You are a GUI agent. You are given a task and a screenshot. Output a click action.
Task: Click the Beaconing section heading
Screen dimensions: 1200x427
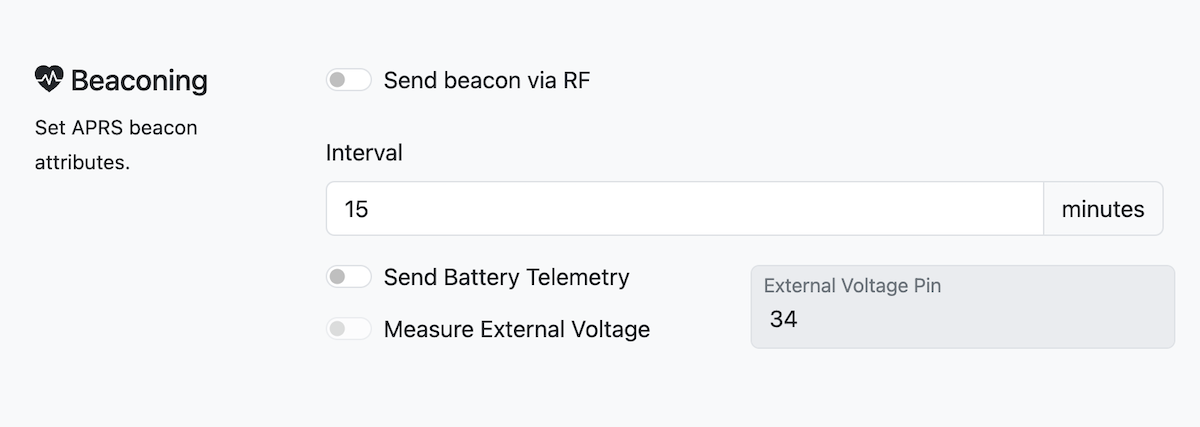[139, 81]
